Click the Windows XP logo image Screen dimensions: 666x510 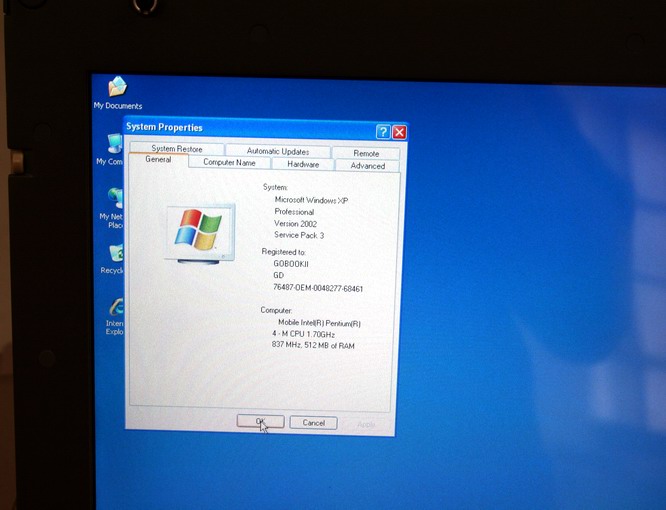tap(198, 230)
